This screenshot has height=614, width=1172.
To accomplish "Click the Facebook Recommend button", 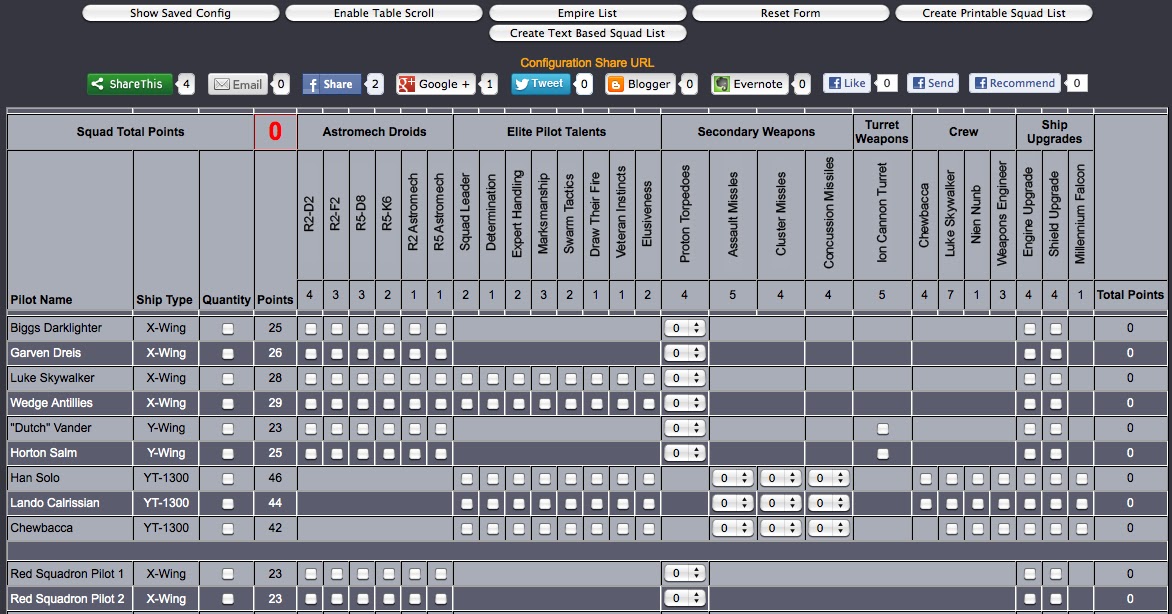I will coord(1015,83).
